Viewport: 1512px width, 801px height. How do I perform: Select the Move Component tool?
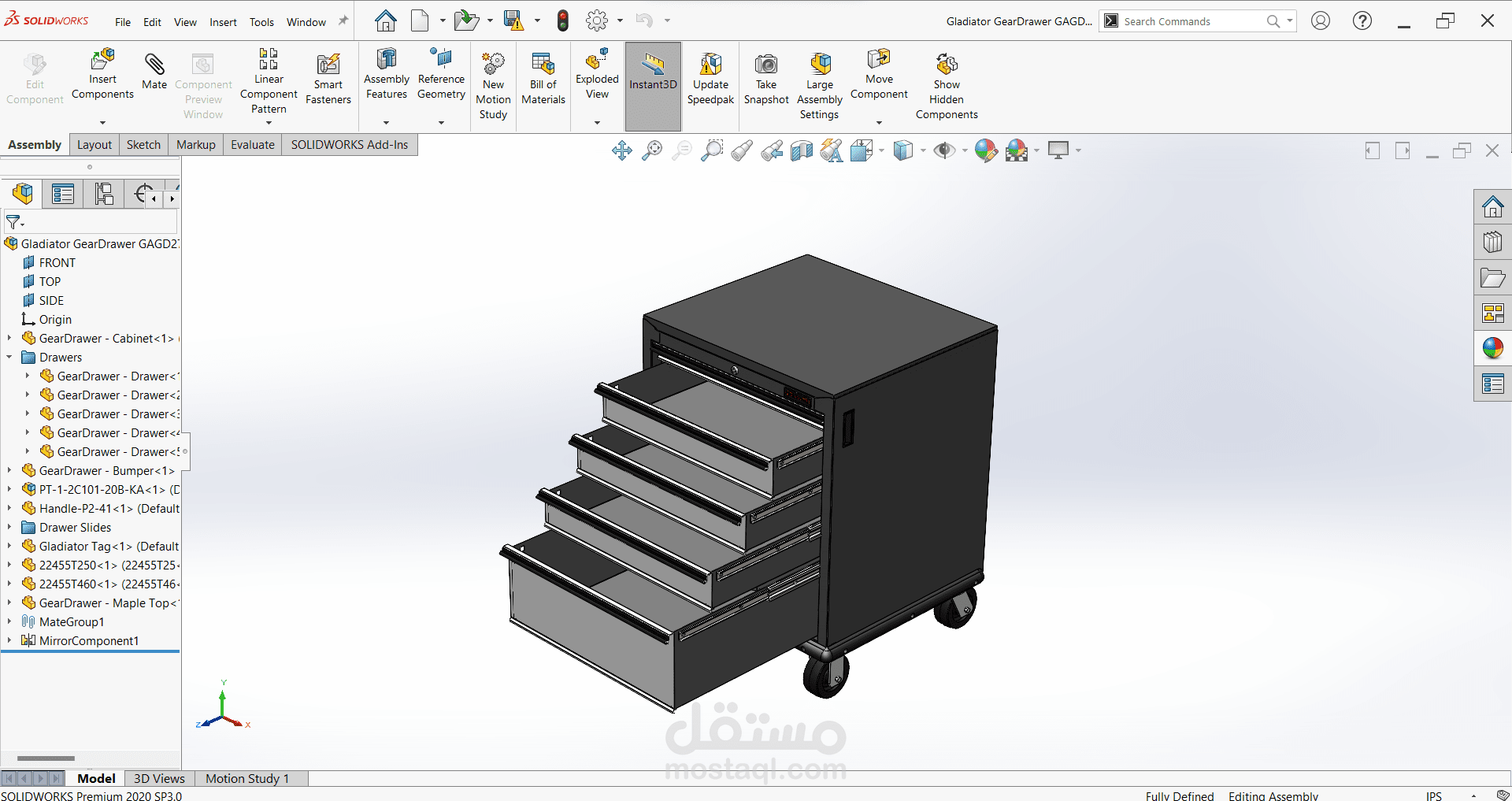[x=879, y=74]
